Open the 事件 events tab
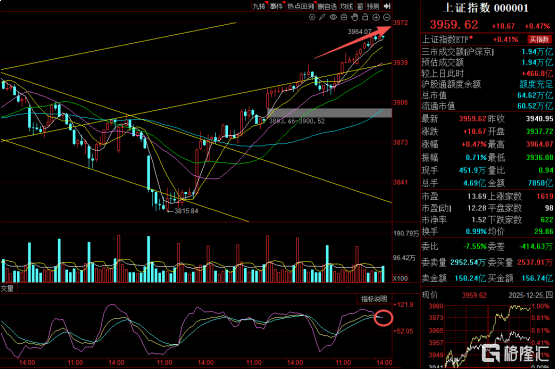The height and width of the screenshot is (370, 556). click(276, 6)
